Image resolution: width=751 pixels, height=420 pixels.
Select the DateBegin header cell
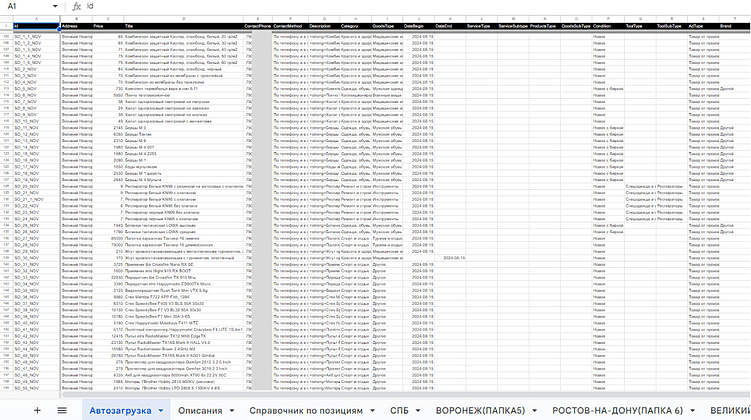click(419, 26)
